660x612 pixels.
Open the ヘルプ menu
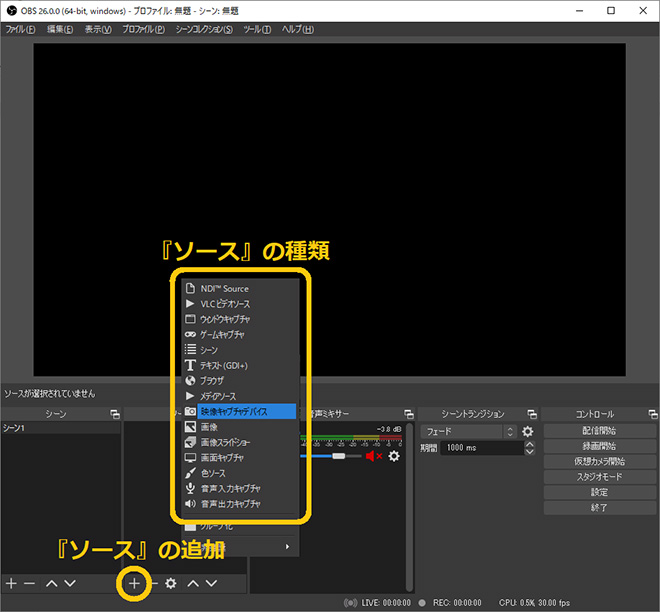coord(298,29)
